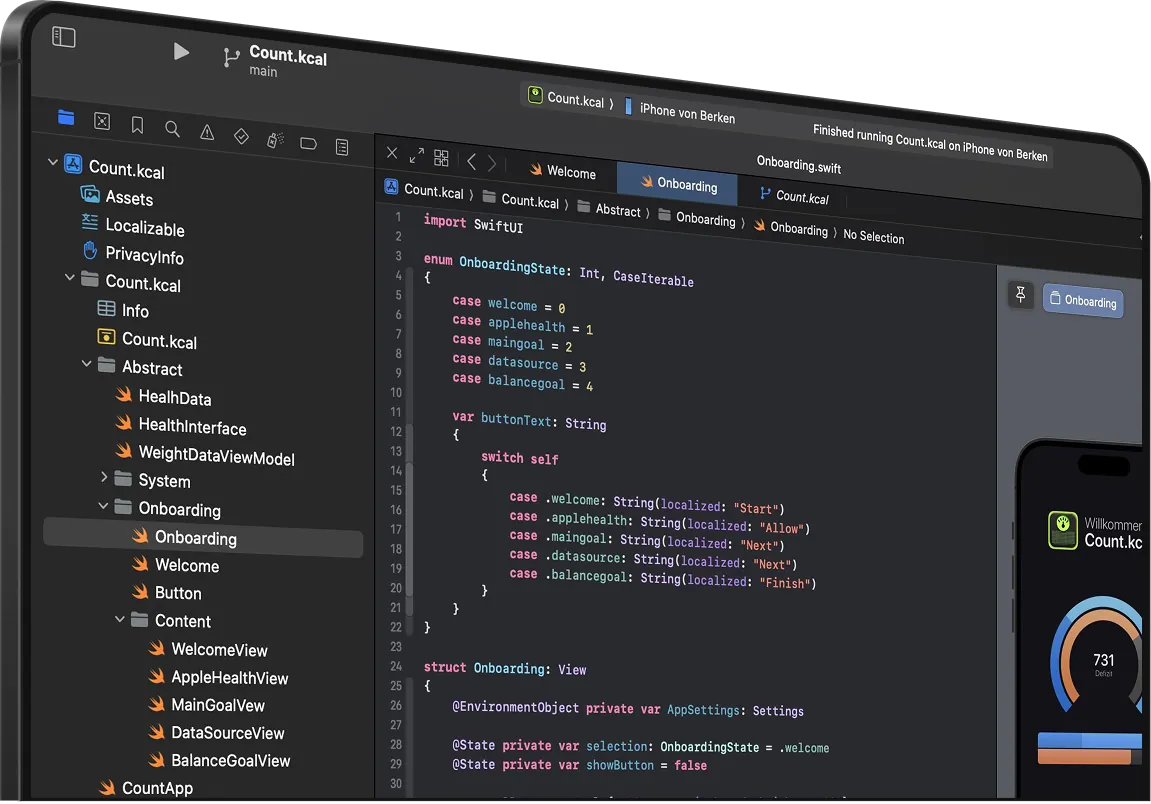The width and height of the screenshot is (1151, 804).
Task: Click No Selection in breadcrumb bar
Action: [874, 236]
